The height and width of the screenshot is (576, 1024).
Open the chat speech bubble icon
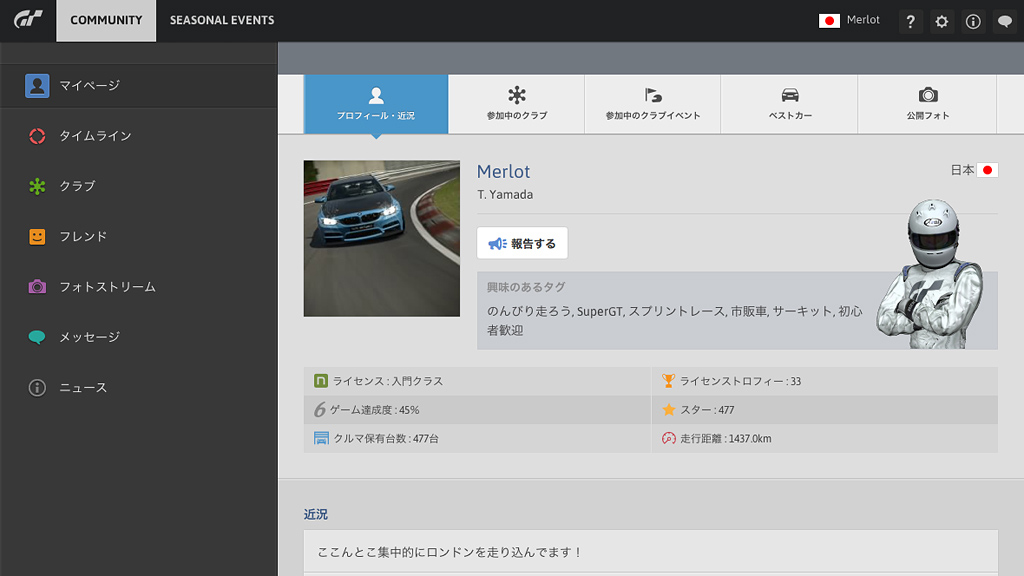pyautogui.click(x=1005, y=21)
